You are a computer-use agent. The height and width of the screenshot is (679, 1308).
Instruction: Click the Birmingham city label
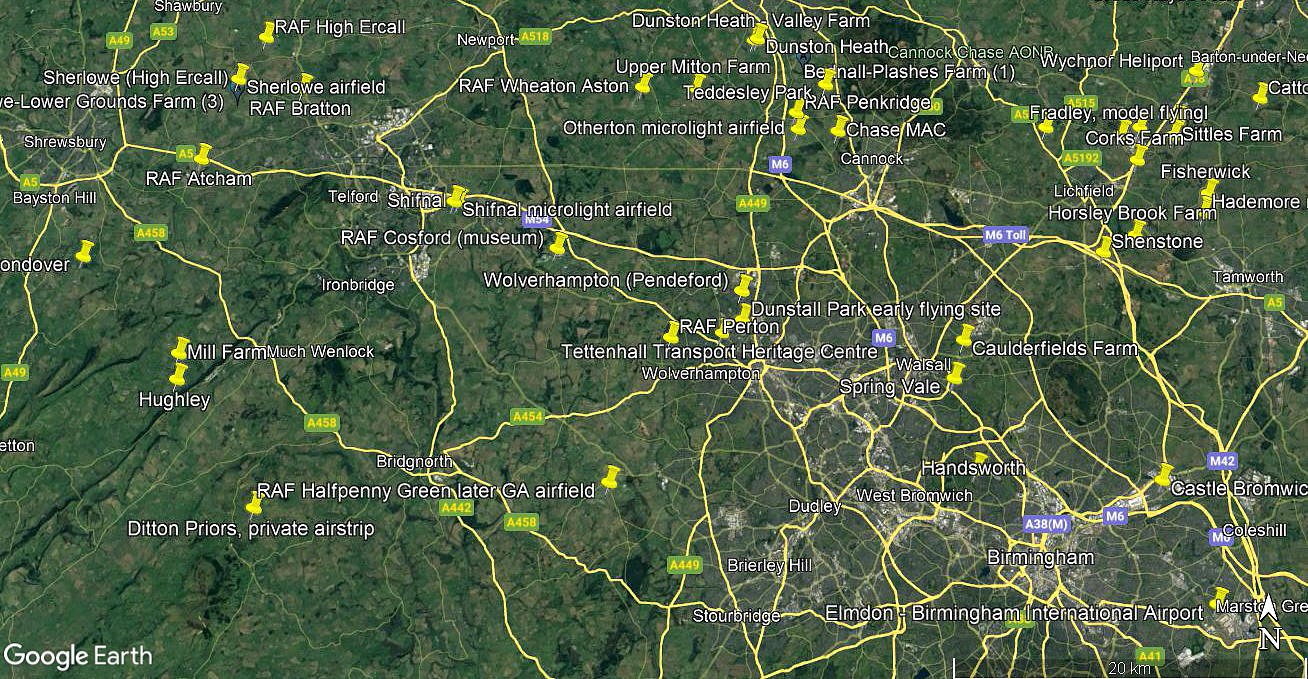1040,557
